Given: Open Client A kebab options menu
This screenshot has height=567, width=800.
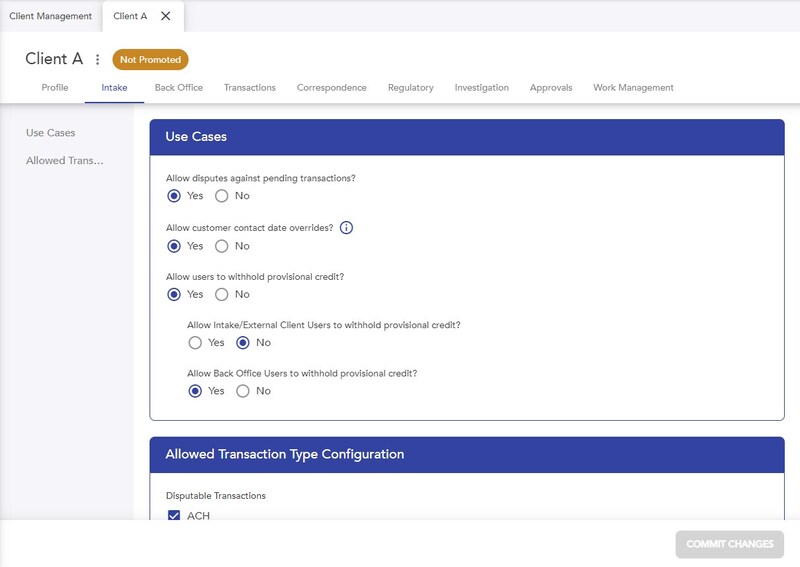Looking at the screenshot, I should 97,60.
